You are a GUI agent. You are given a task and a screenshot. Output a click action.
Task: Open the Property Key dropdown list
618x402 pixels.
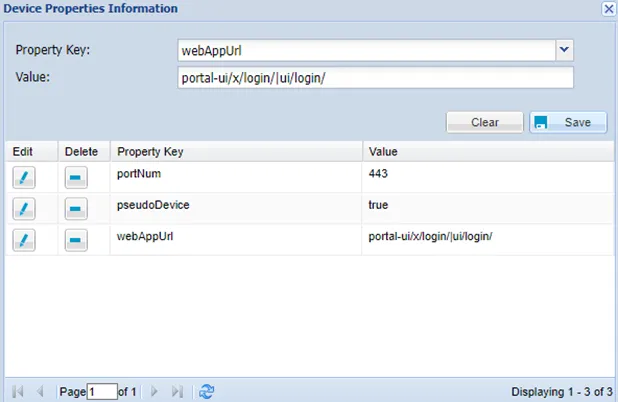(564, 50)
